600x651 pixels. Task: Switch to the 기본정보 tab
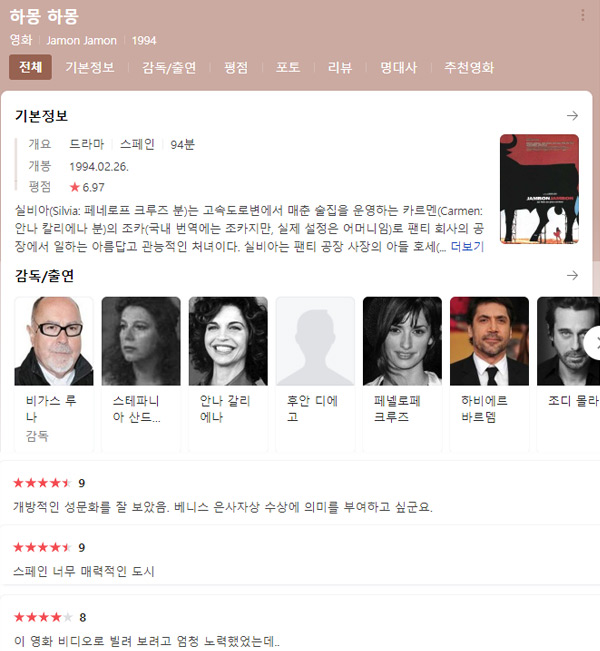tap(90, 67)
